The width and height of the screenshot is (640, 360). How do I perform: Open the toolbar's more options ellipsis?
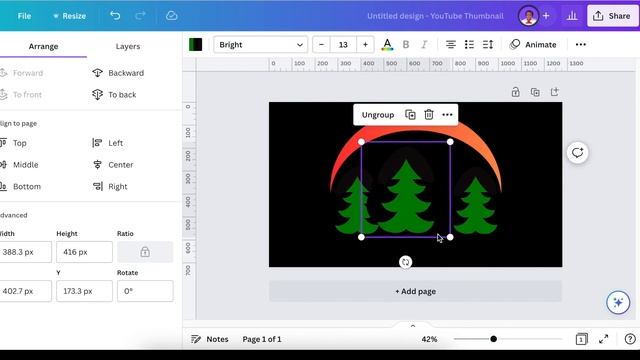pos(580,44)
